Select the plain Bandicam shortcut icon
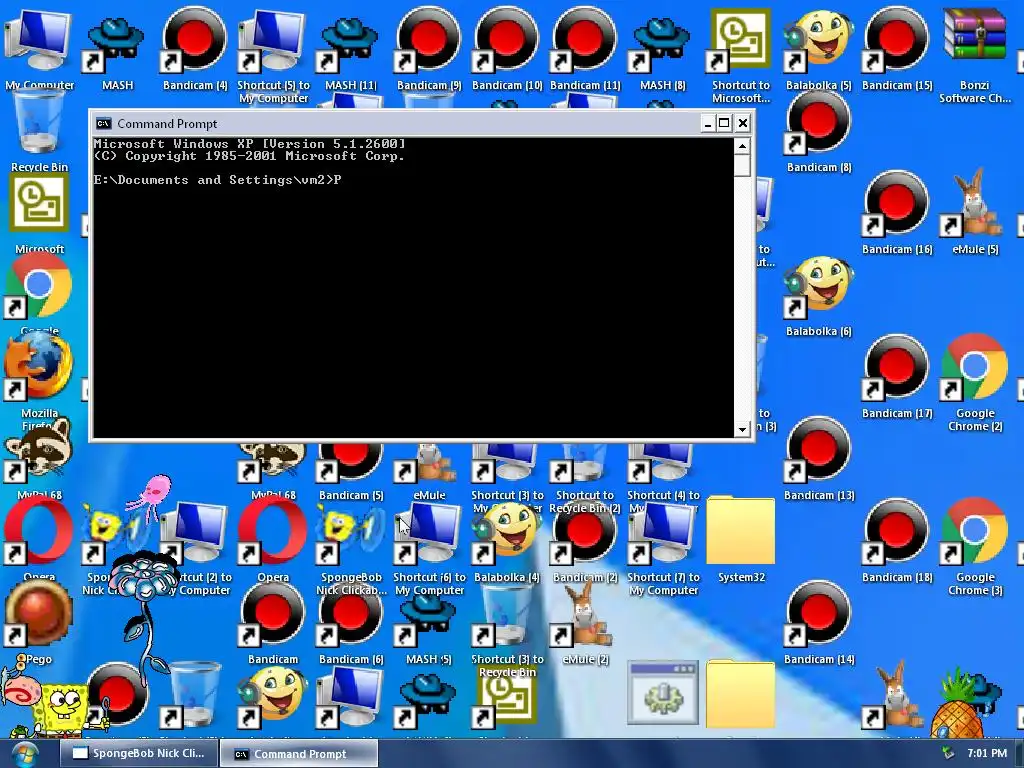Screen dimensions: 1024x768 272,615
